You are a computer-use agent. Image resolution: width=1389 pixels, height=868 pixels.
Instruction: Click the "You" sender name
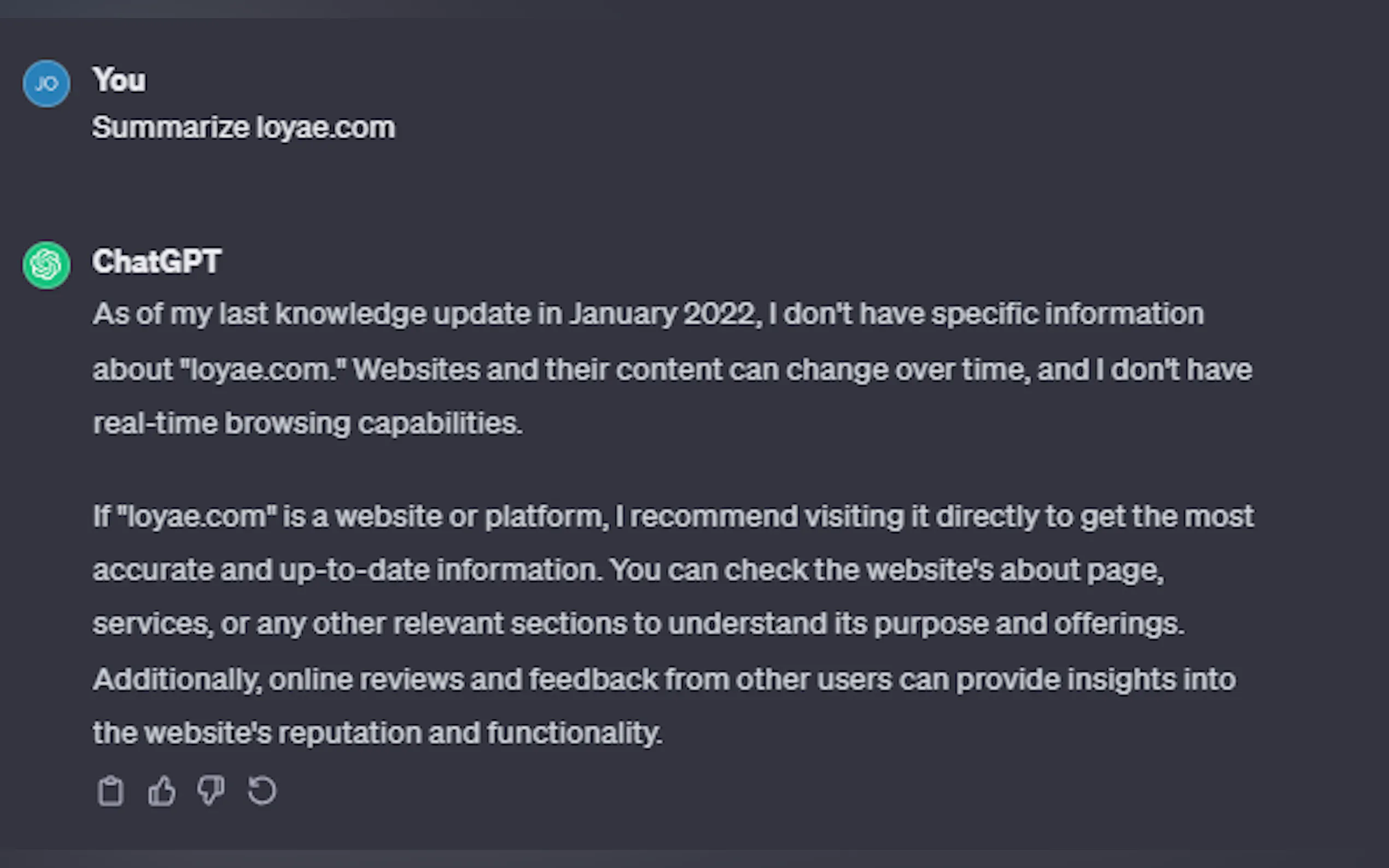[119, 80]
